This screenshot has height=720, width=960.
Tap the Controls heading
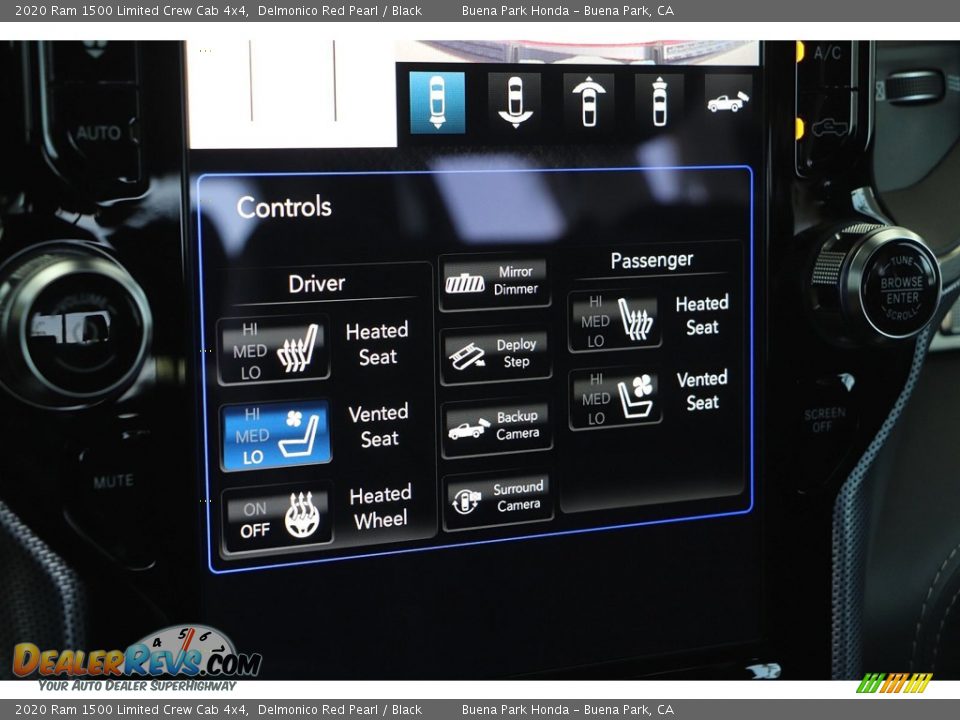[x=284, y=208]
